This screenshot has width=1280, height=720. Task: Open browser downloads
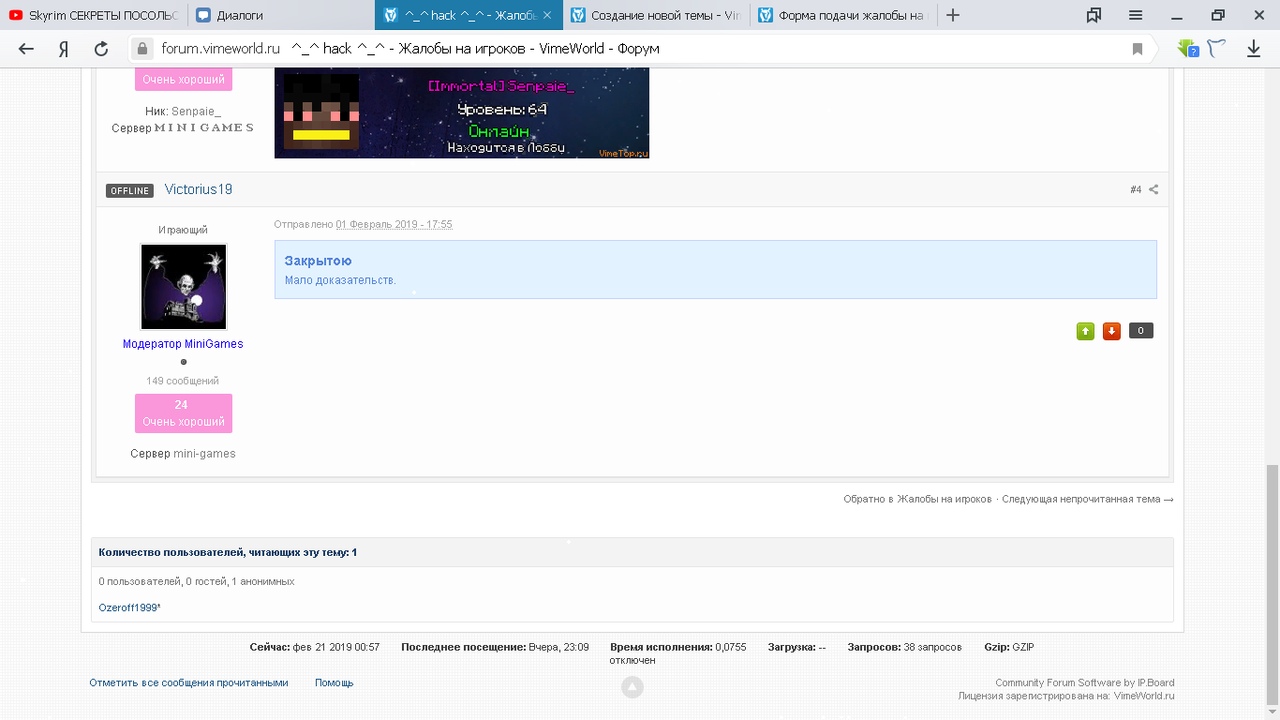coord(1253,49)
